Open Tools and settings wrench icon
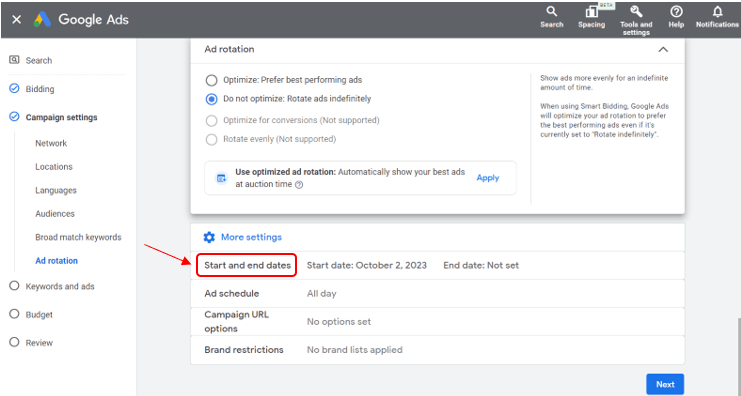 pyautogui.click(x=636, y=12)
